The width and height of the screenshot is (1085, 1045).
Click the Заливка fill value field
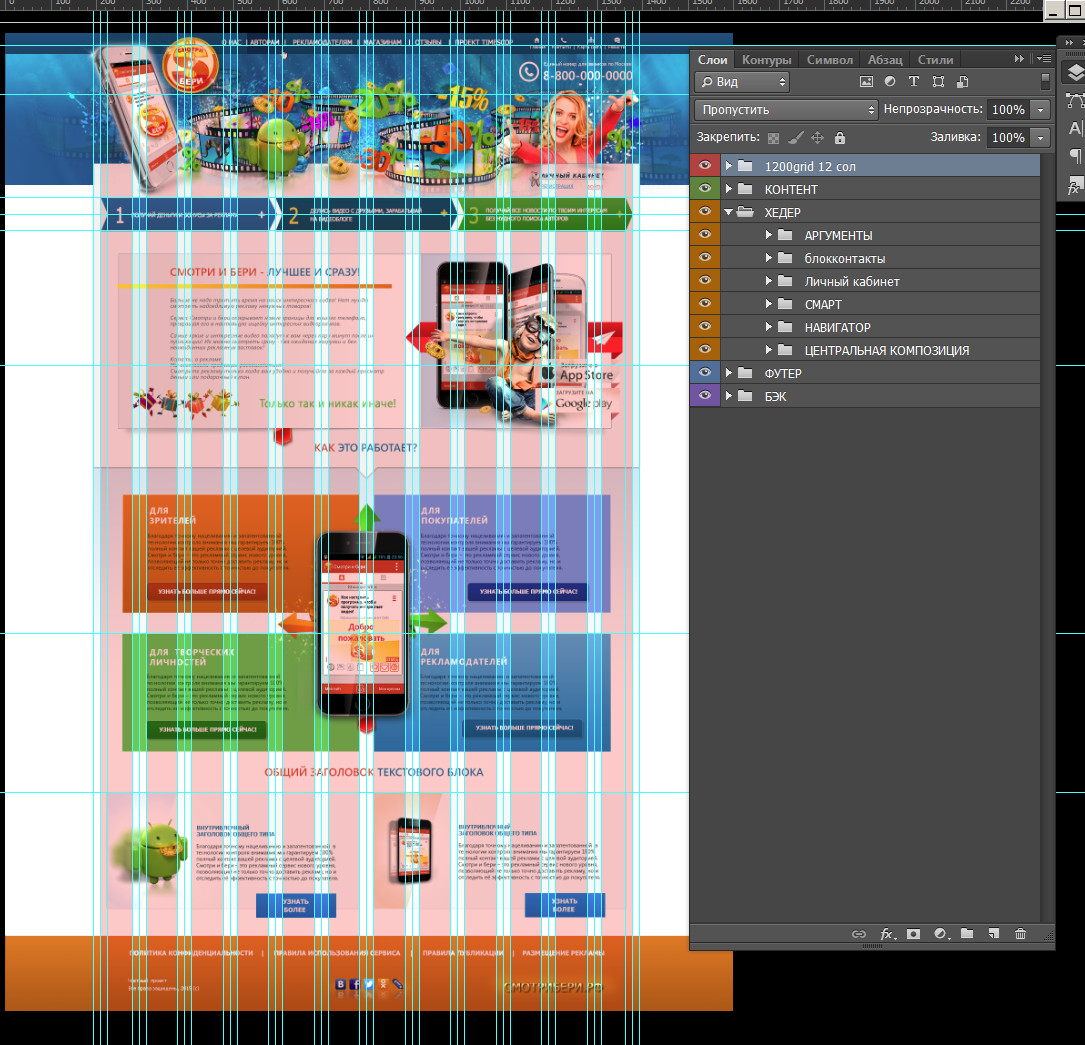[x=1007, y=138]
